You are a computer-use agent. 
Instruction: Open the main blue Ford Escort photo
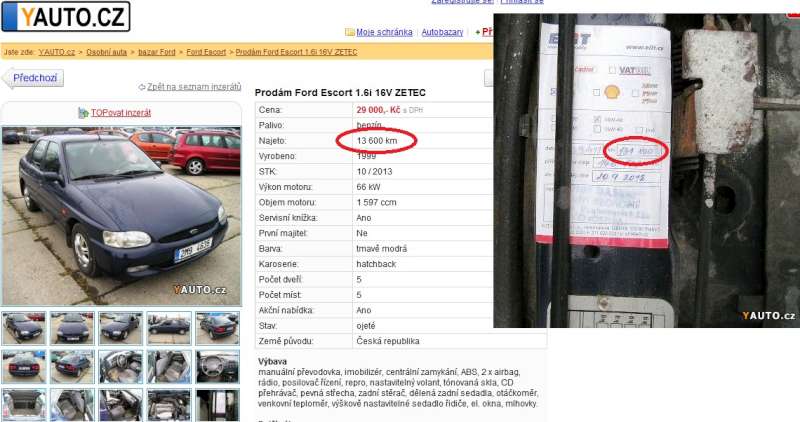pyautogui.click(x=121, y=215)
